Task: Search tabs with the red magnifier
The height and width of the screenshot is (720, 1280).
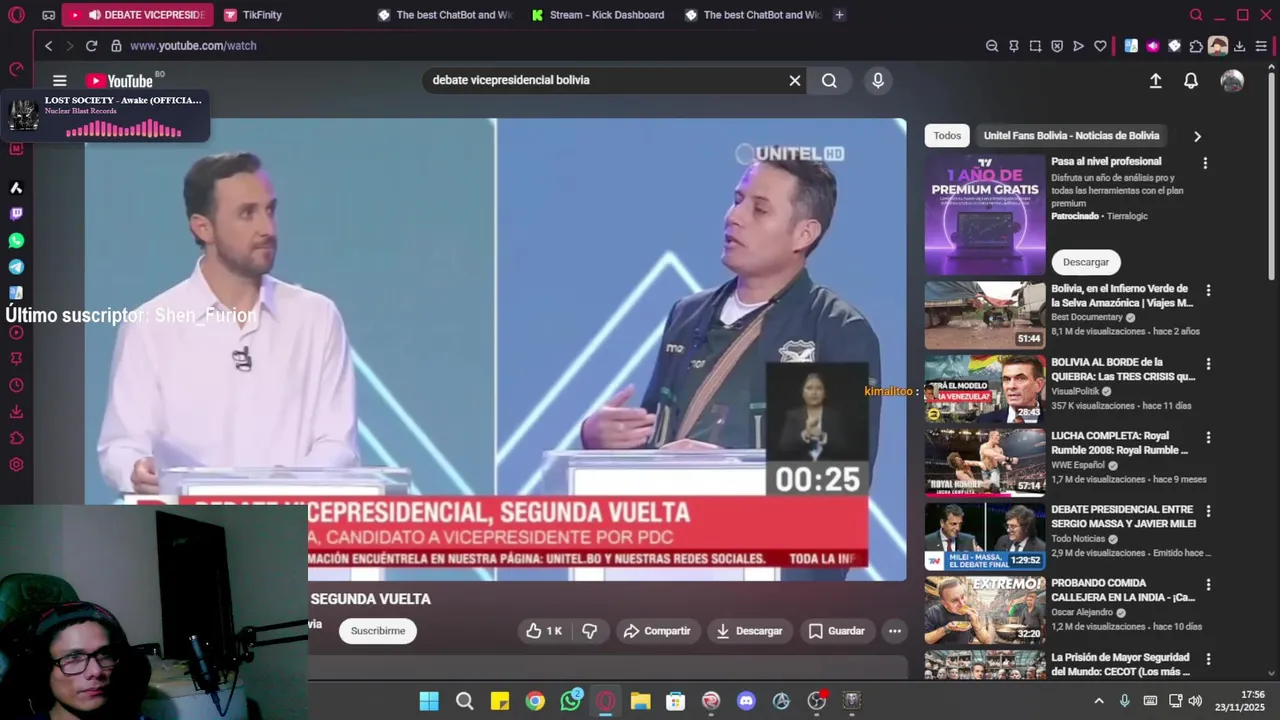Action: click(x=1196, y=15)
